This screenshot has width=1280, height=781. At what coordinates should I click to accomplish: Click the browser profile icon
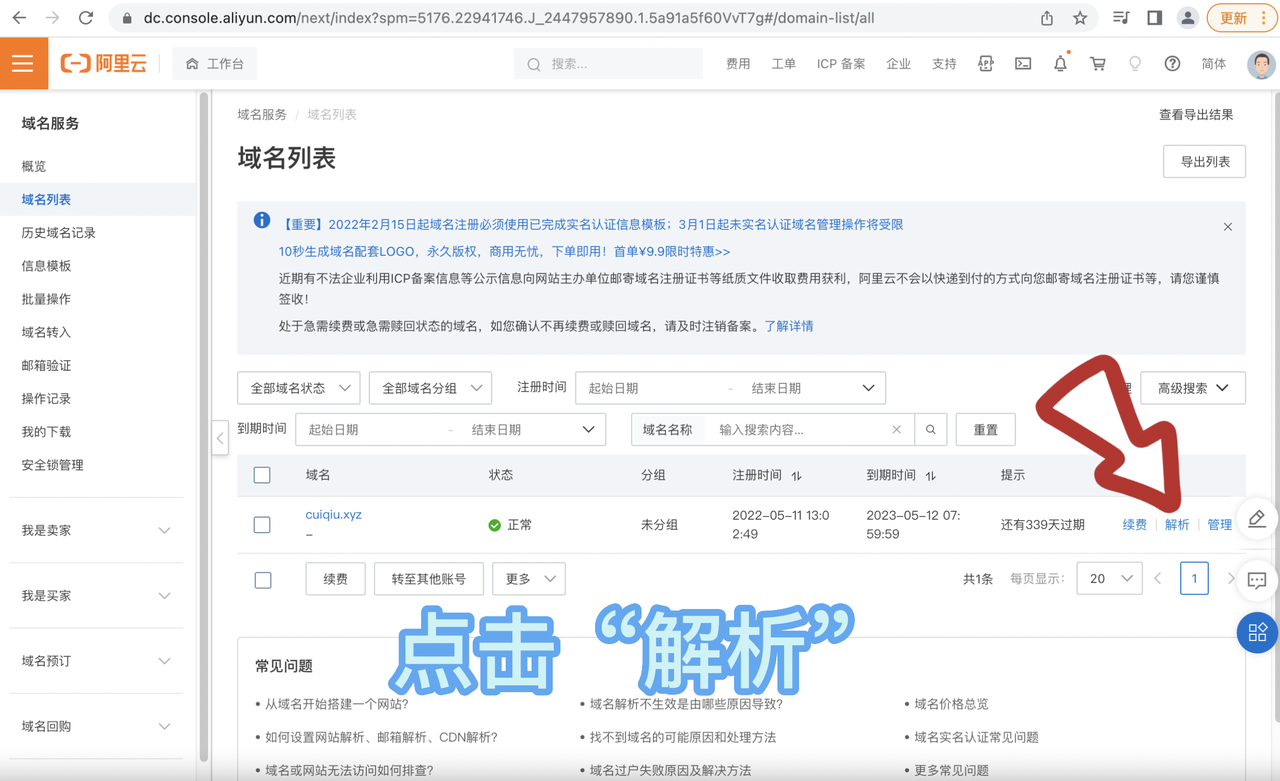click(1187, 18)
